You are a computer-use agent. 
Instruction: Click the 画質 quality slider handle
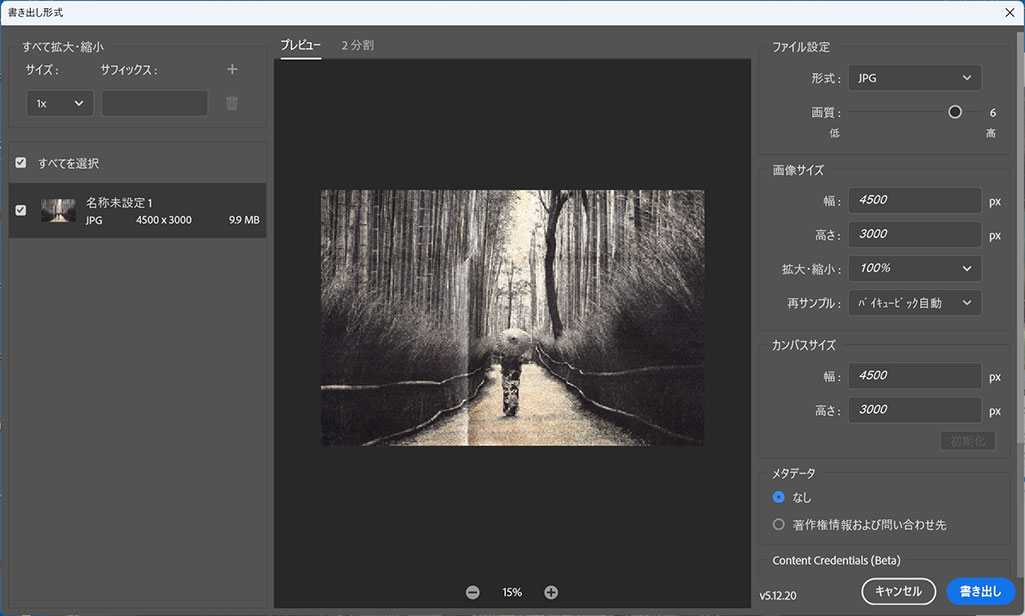point(954,112)
